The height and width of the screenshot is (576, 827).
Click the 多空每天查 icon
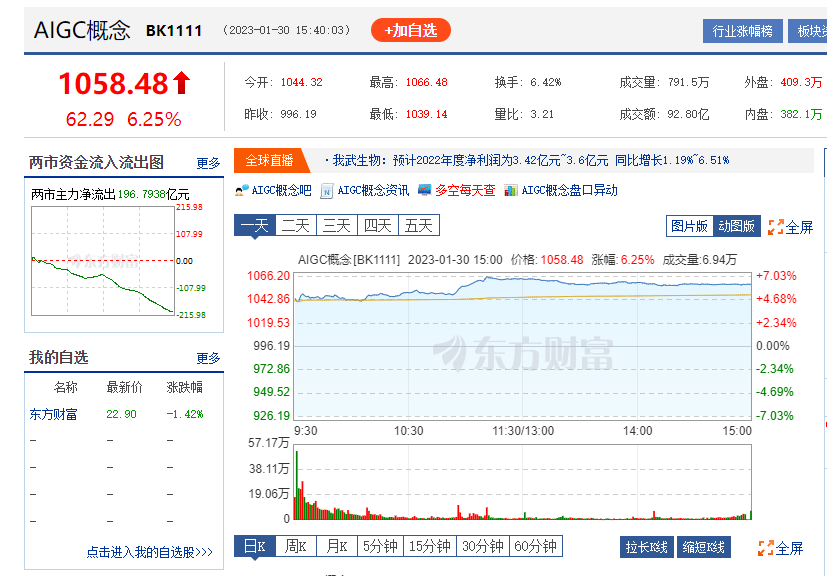tap(425, 190)
